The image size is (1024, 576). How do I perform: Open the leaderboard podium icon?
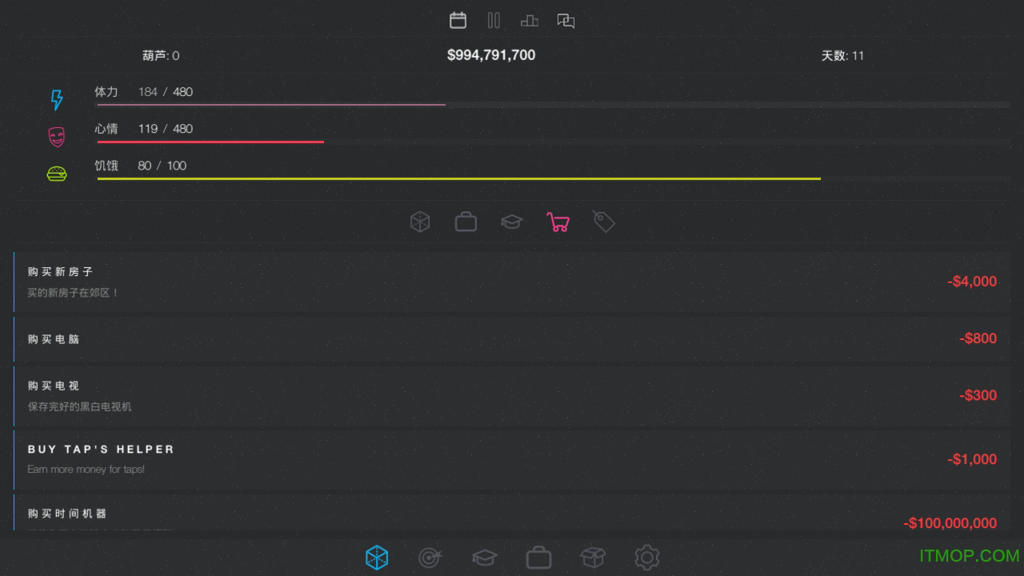click(x=529, y=21)
